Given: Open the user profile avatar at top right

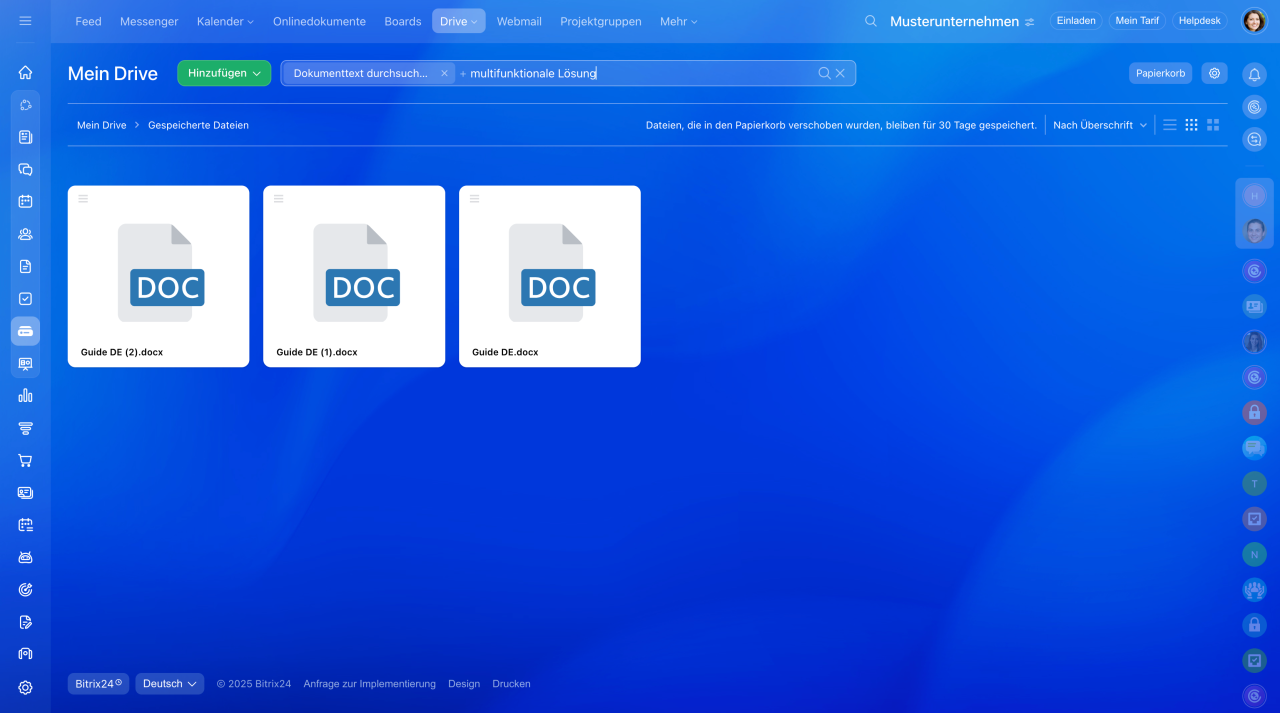Looking at the screenshot, I should pos(1254,21).
